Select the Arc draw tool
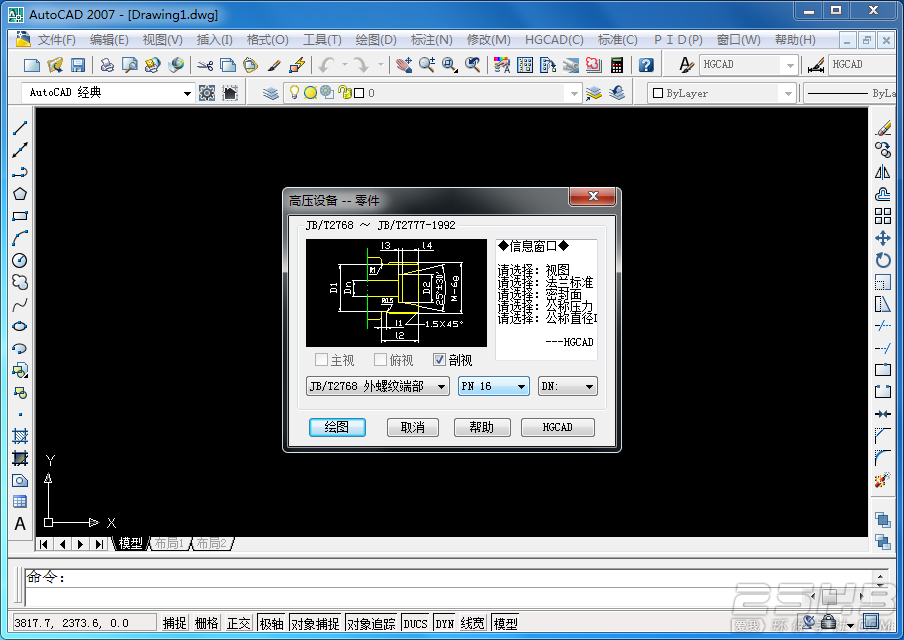The width and height of the screenshot is (904, 640). 20,238
